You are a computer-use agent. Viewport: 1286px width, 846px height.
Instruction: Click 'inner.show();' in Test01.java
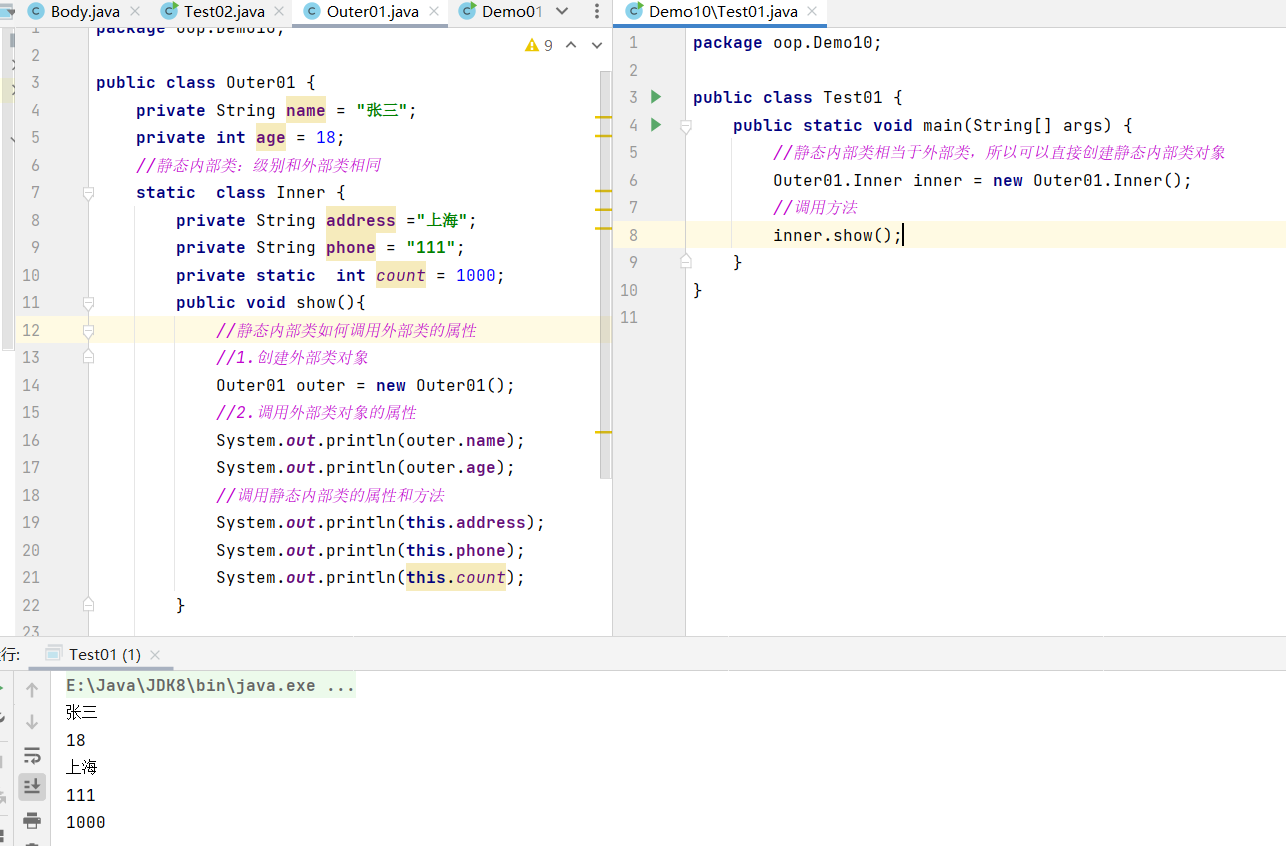point(838,235)
